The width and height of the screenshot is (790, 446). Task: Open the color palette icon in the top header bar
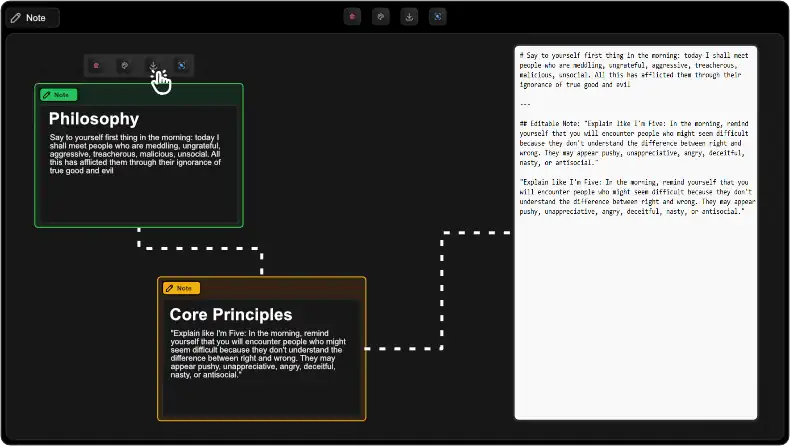pos(381,17)
